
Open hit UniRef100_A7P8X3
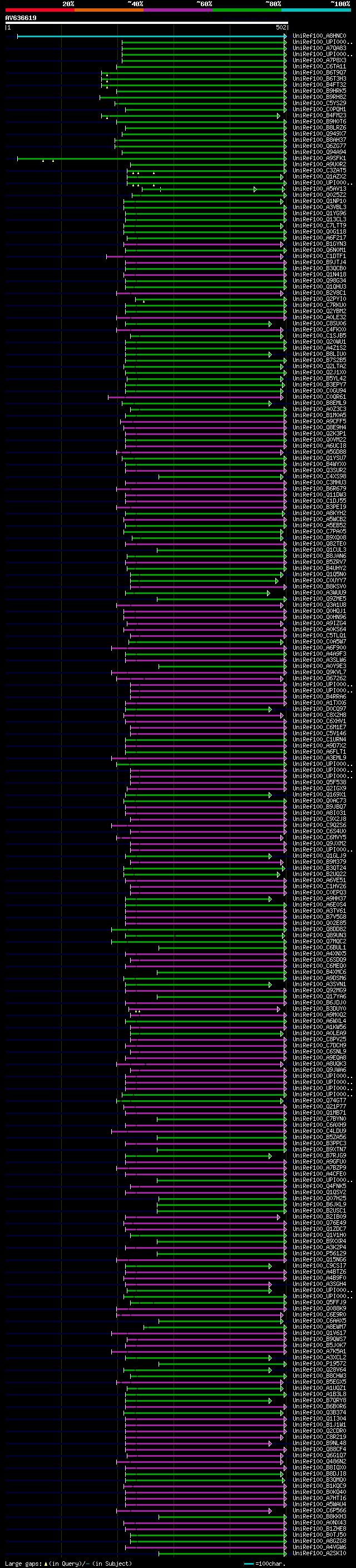tap(319, 60)
